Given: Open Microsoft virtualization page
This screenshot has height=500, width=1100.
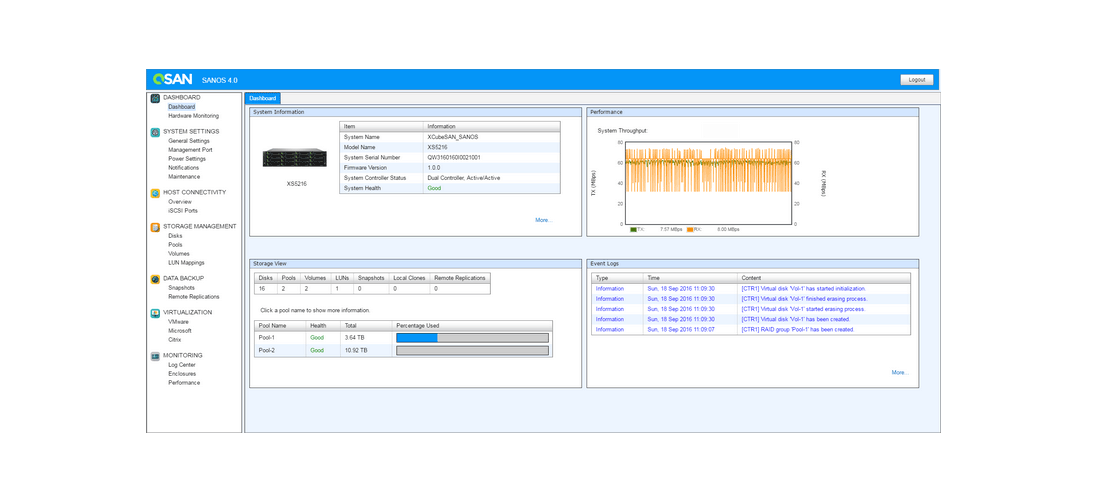Looking at the screenshot, I should (180, 331).
